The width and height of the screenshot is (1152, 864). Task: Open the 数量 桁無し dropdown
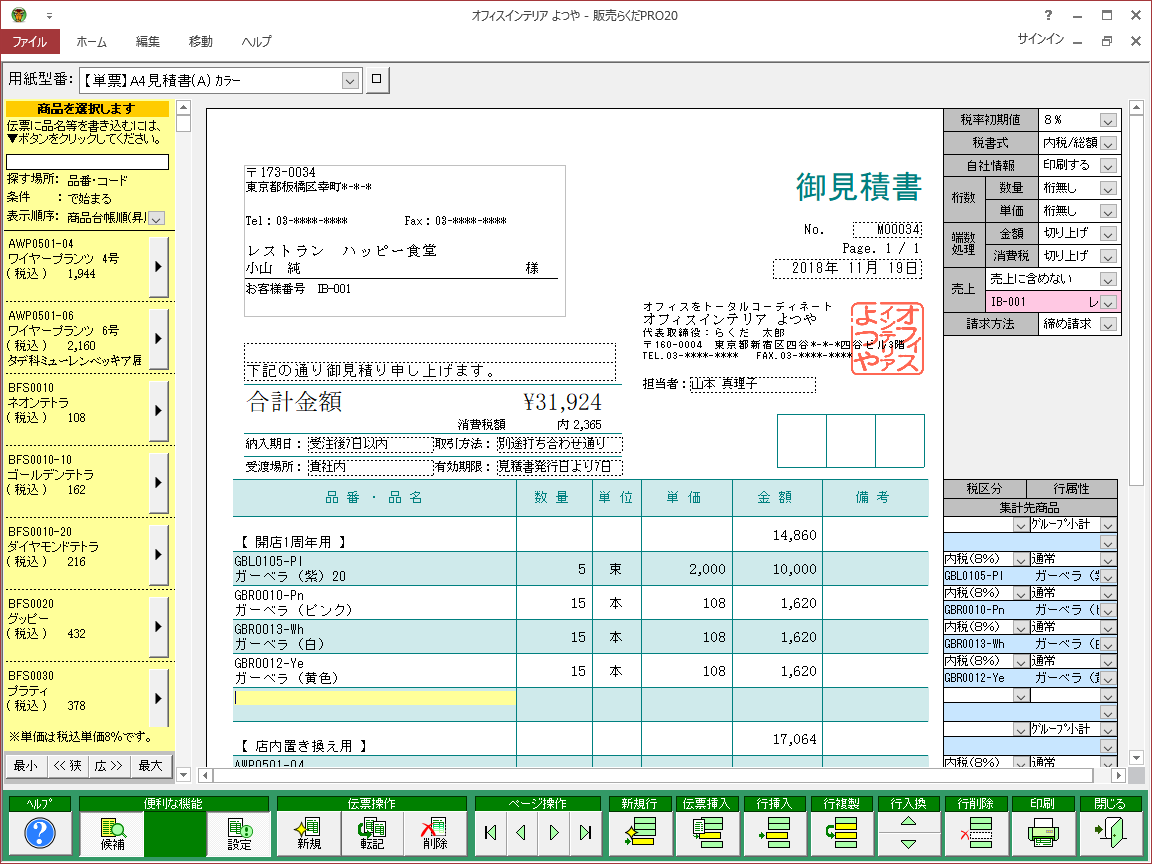1108,189
